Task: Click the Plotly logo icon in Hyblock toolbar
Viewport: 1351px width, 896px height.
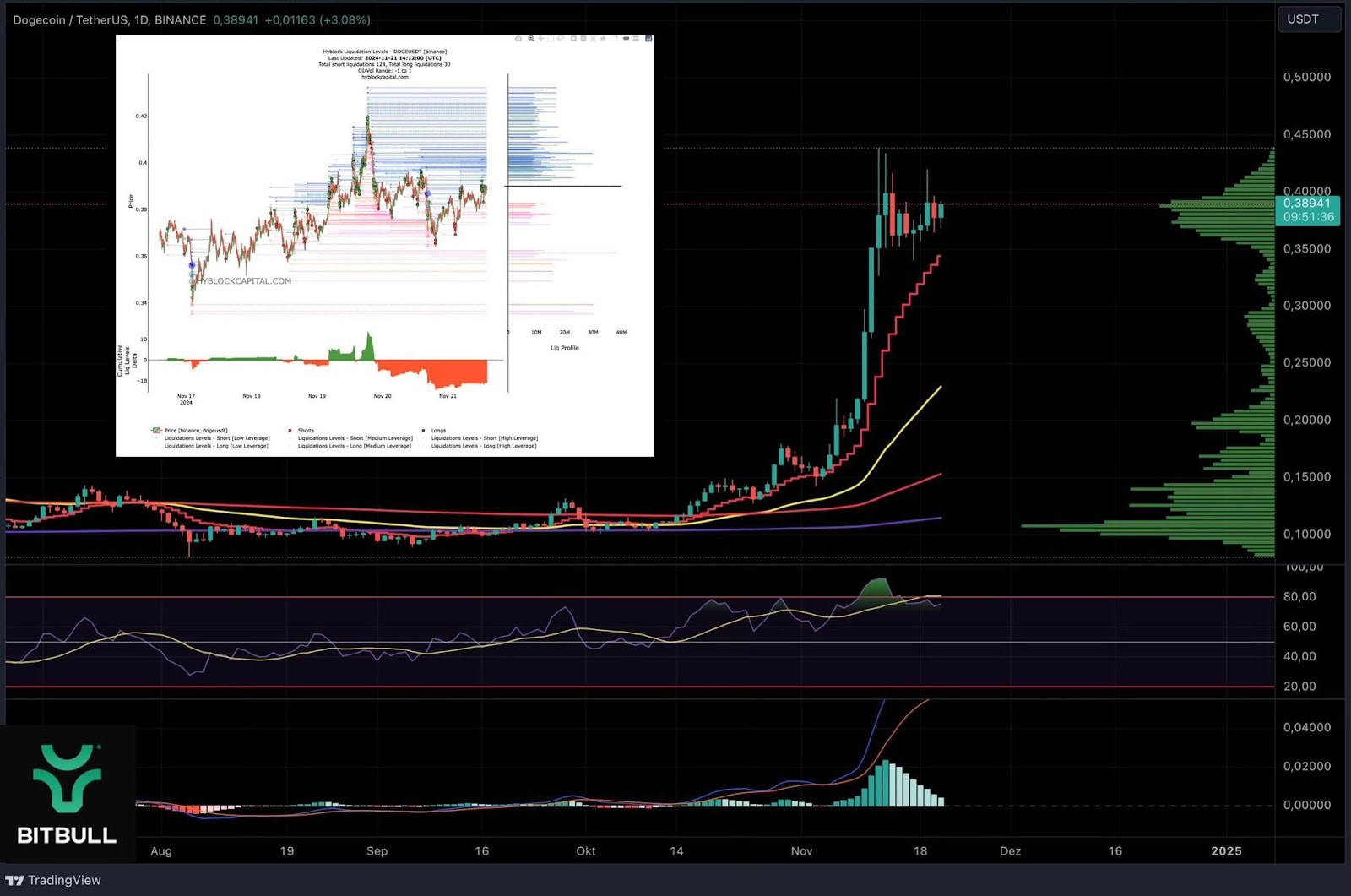Action: pyautogui.click(x=648, y=38)
